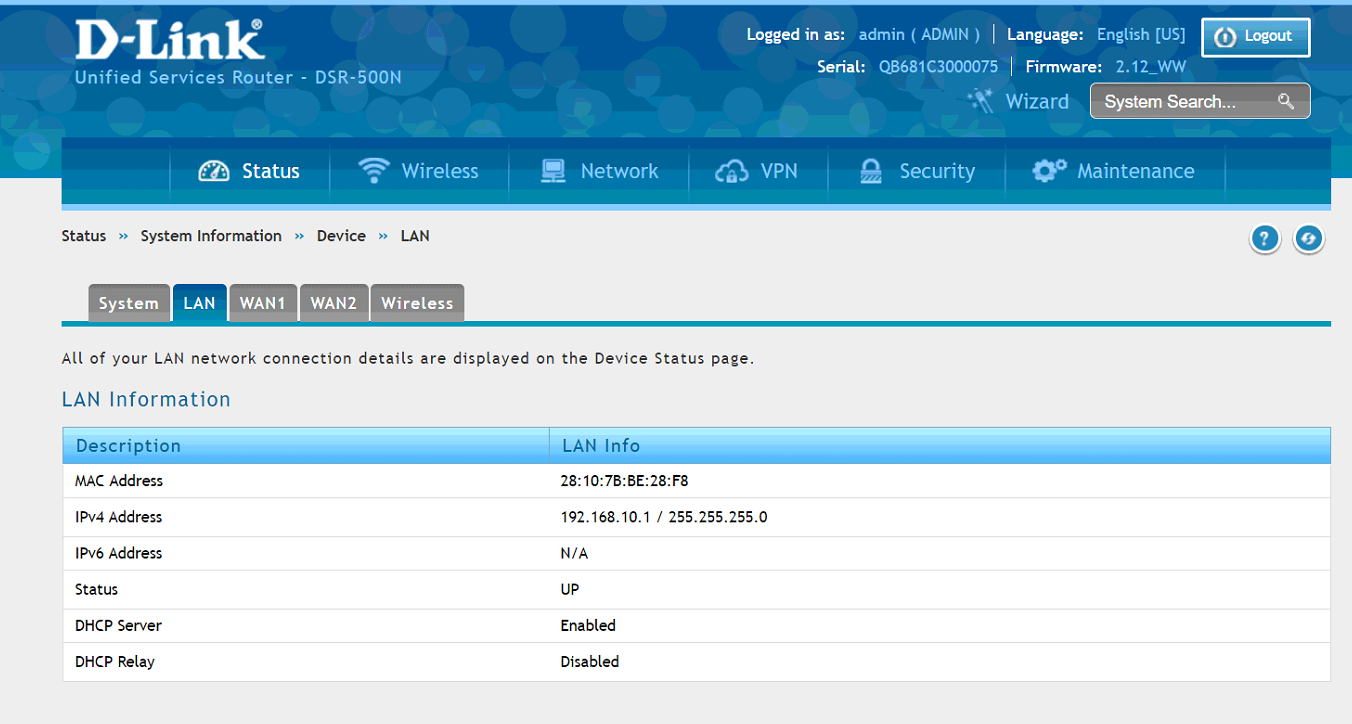Click the System Search input field

pyautogui.click(x=1180, y=101)
